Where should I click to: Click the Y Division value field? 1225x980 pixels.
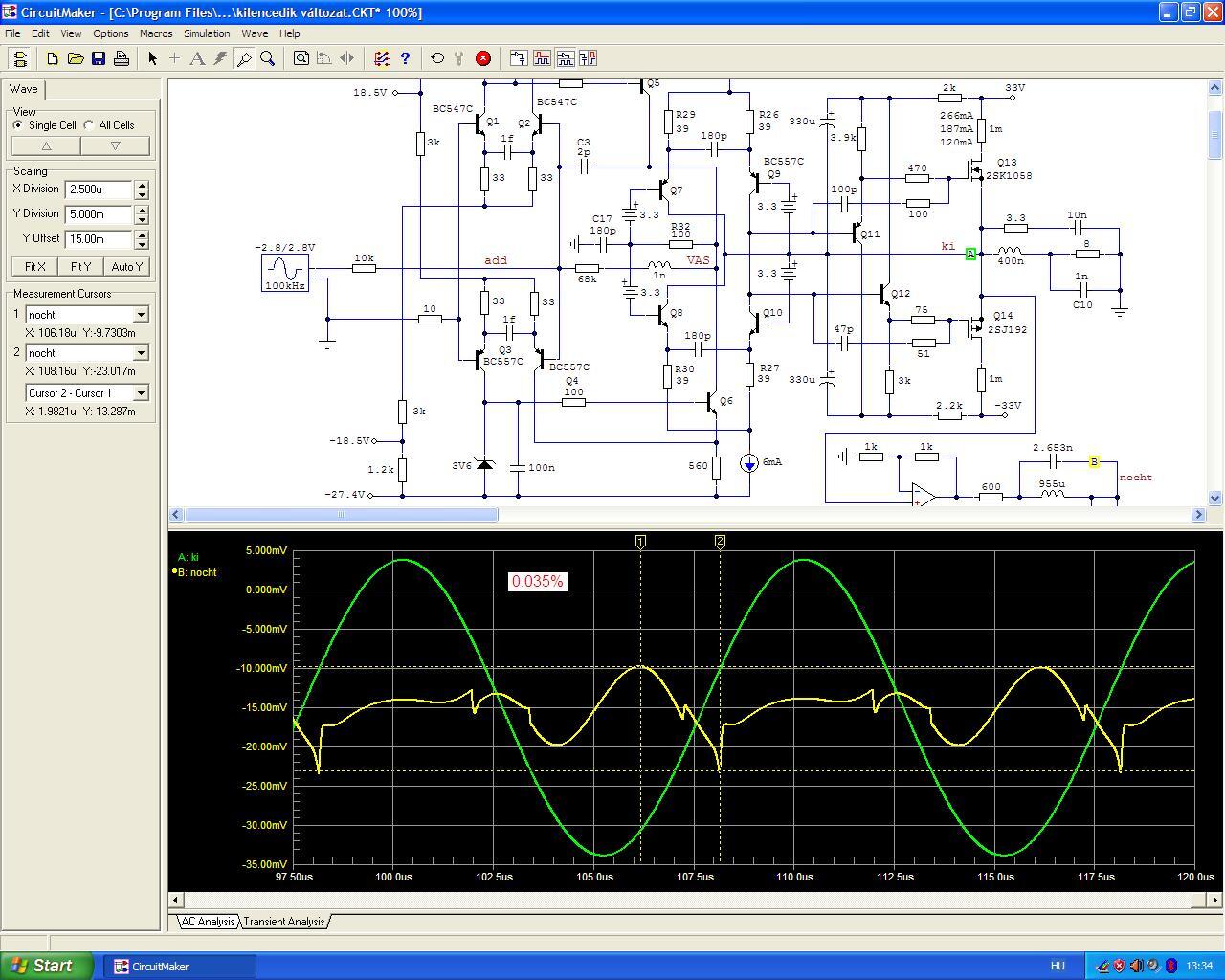click(x=100, y=214)
